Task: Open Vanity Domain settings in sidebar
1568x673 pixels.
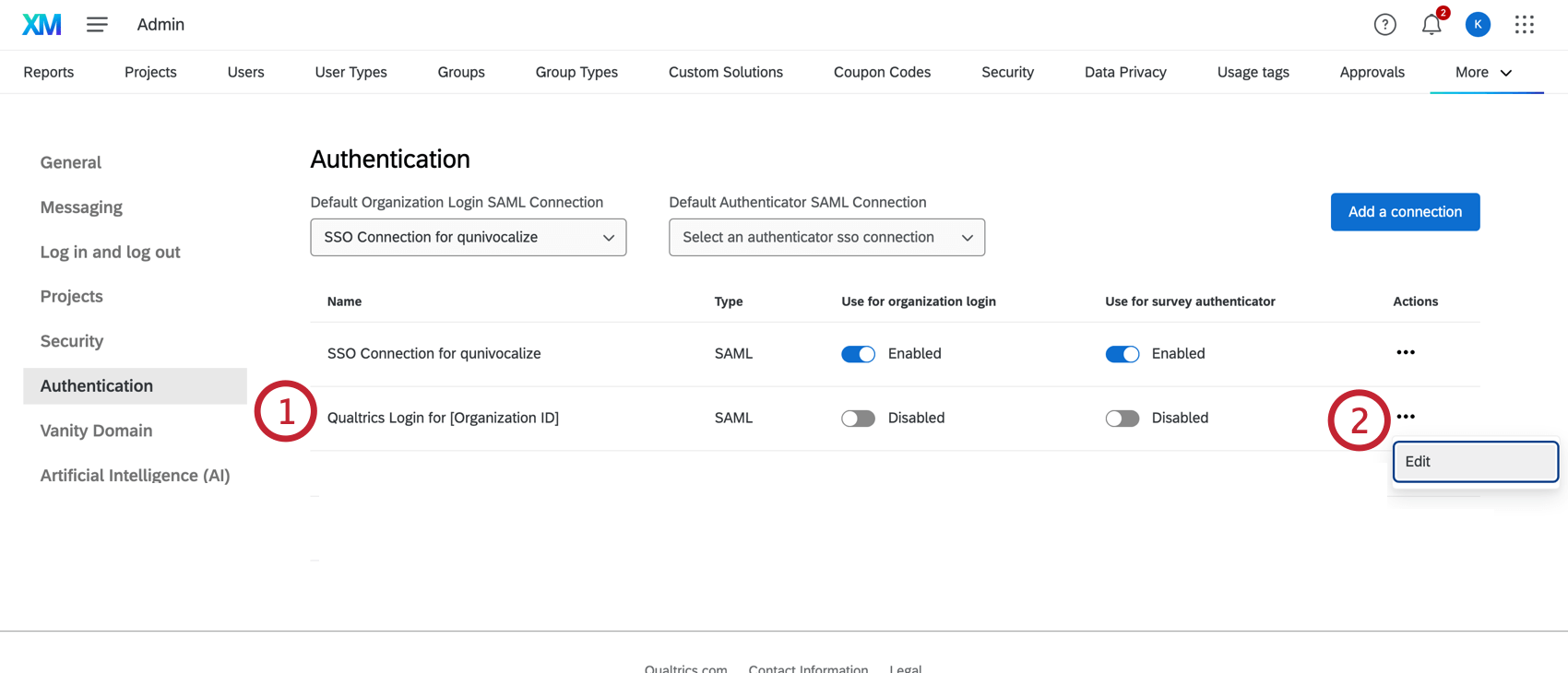Action: [x=96, y=431]
